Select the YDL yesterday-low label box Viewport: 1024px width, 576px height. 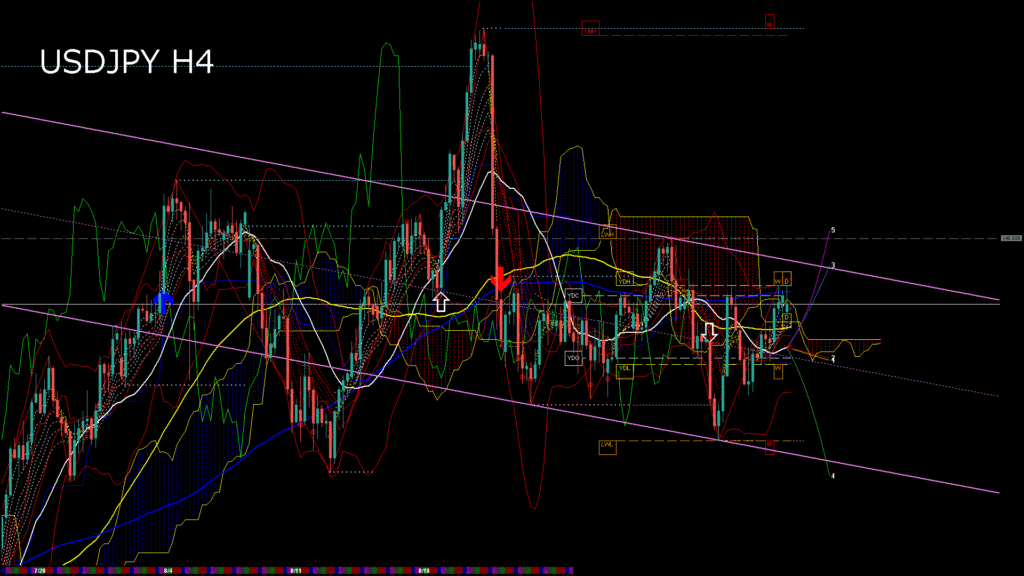click(625, 368)
